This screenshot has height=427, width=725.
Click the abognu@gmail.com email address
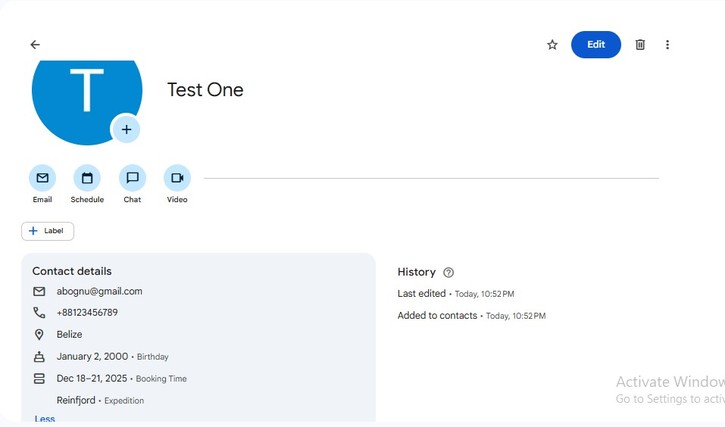pos(99,292)
